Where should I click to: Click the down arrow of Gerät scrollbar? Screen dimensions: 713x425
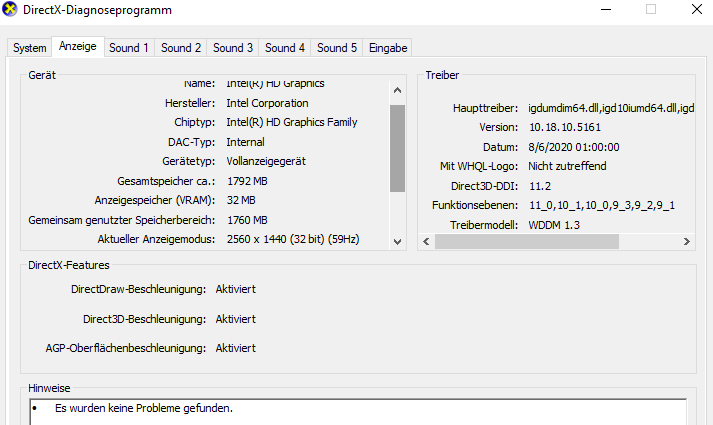coord(397,241)
